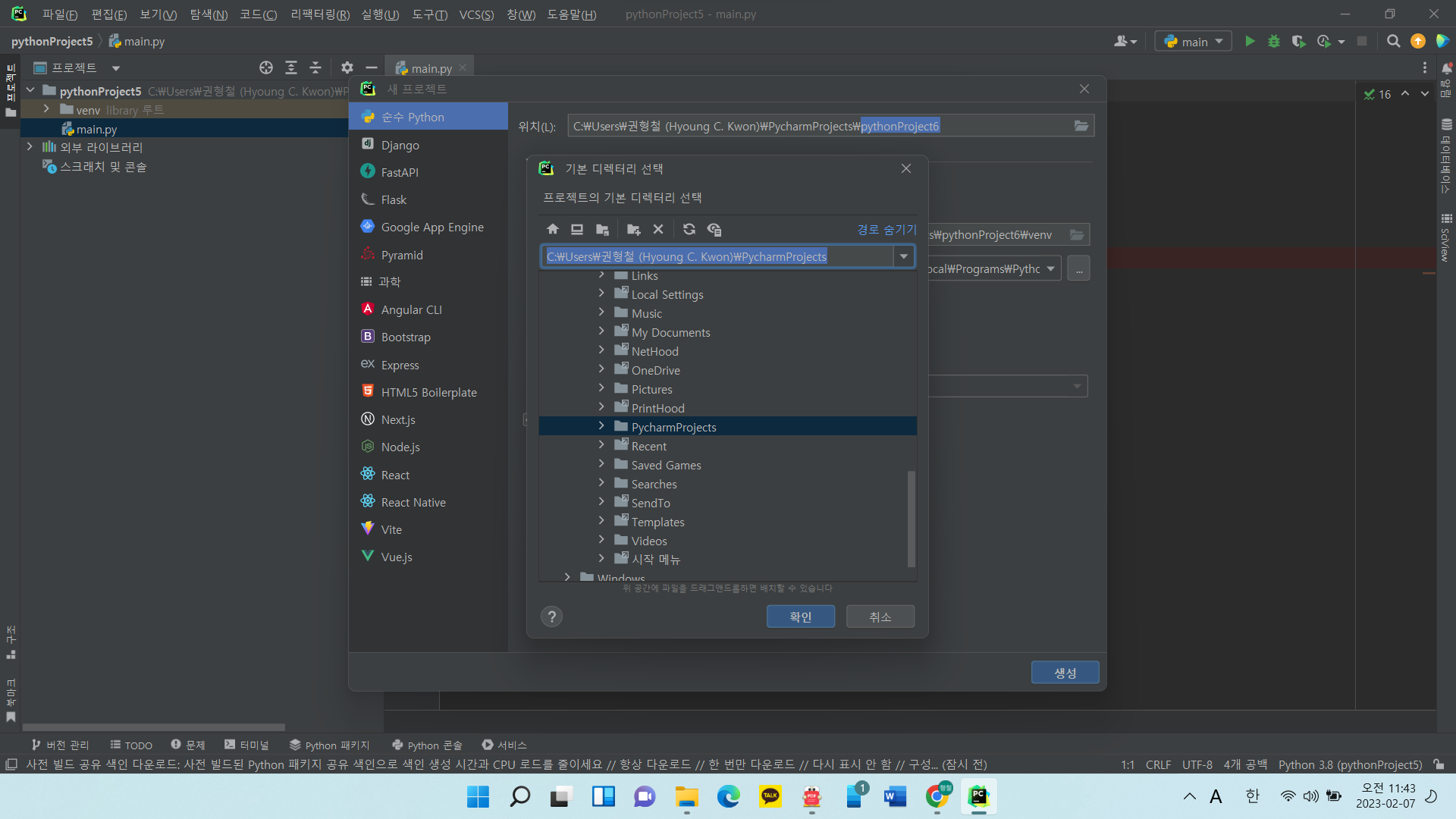Open the 파일 menu
This screenshot has width=1456, height=819.
pyautogui.click(x=60, y=14)
